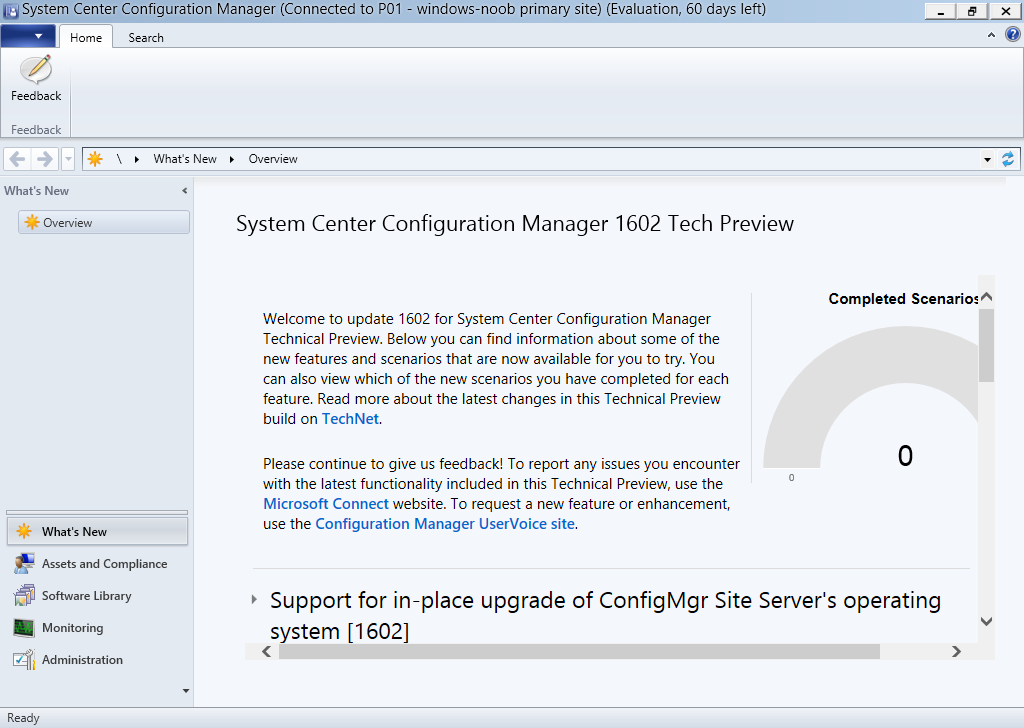Click the horizontal scrollbar left arrow
This screenshot has width=1024, height=728.
coord(266,651)
